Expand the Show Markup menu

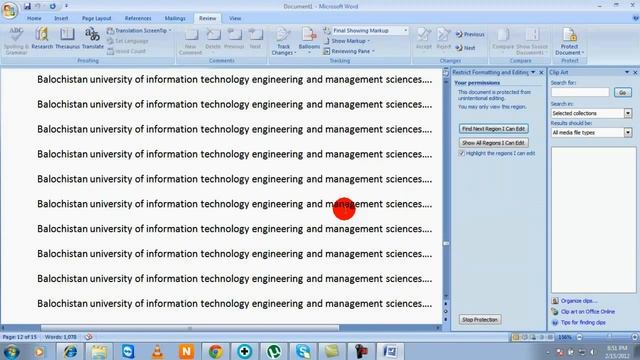[x=347, y=41]
